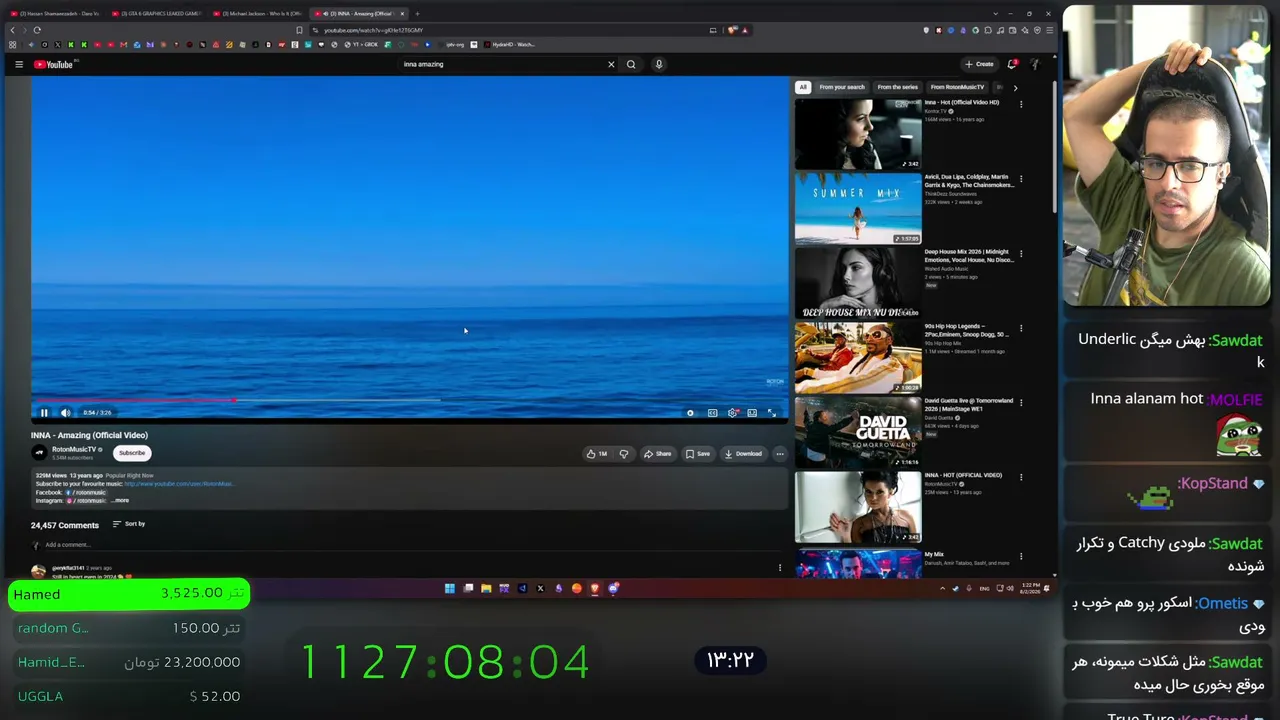1280x720 pixels.
Task: Open the Deep House Mix 2026 thumbnail
Action: (858, 283)
